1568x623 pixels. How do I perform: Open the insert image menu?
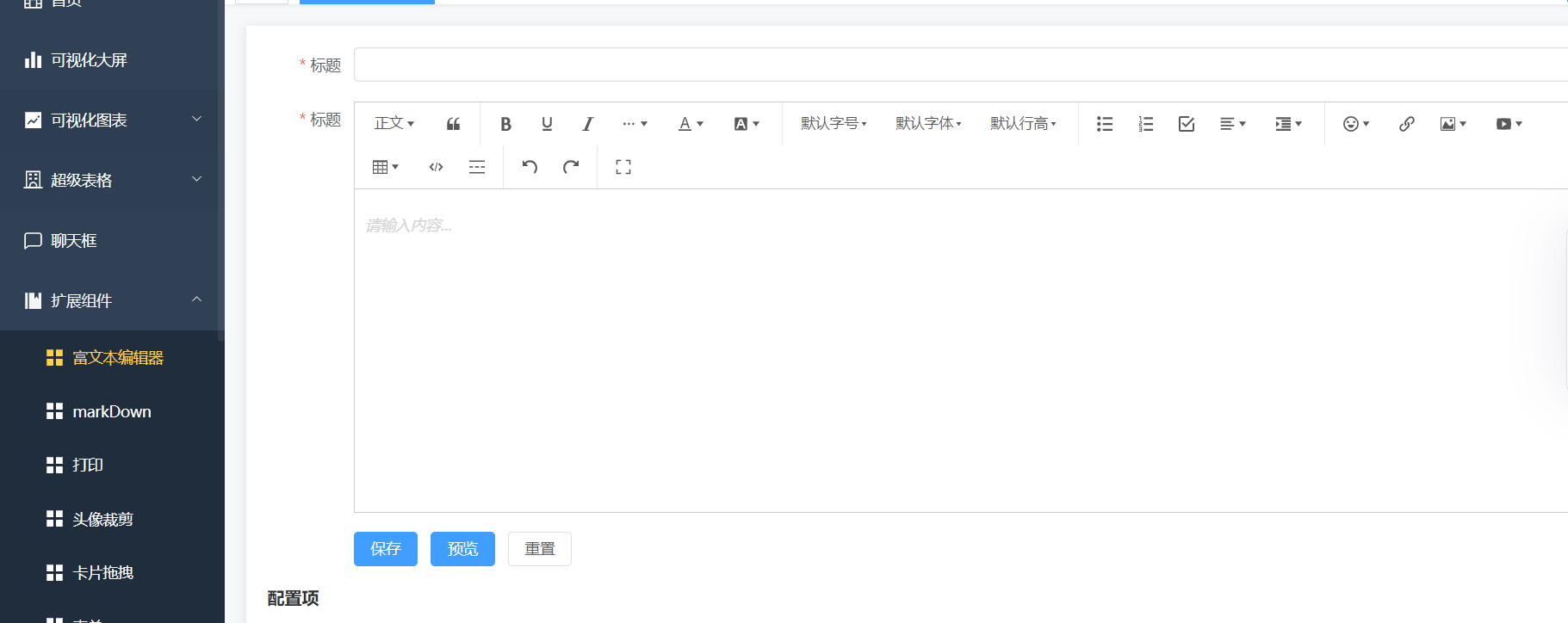(1453, 124)
